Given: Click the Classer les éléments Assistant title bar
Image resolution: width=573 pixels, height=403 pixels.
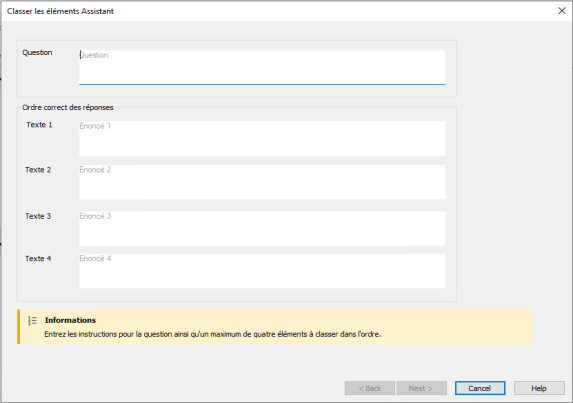Looking at the screenshot, I should [x=60, y=11].
